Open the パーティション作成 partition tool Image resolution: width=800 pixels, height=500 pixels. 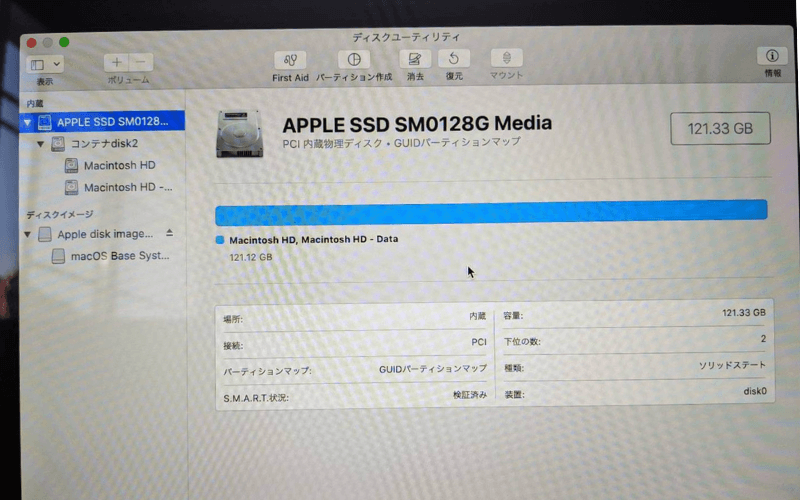pyautogui.click(x=354, y=60)
